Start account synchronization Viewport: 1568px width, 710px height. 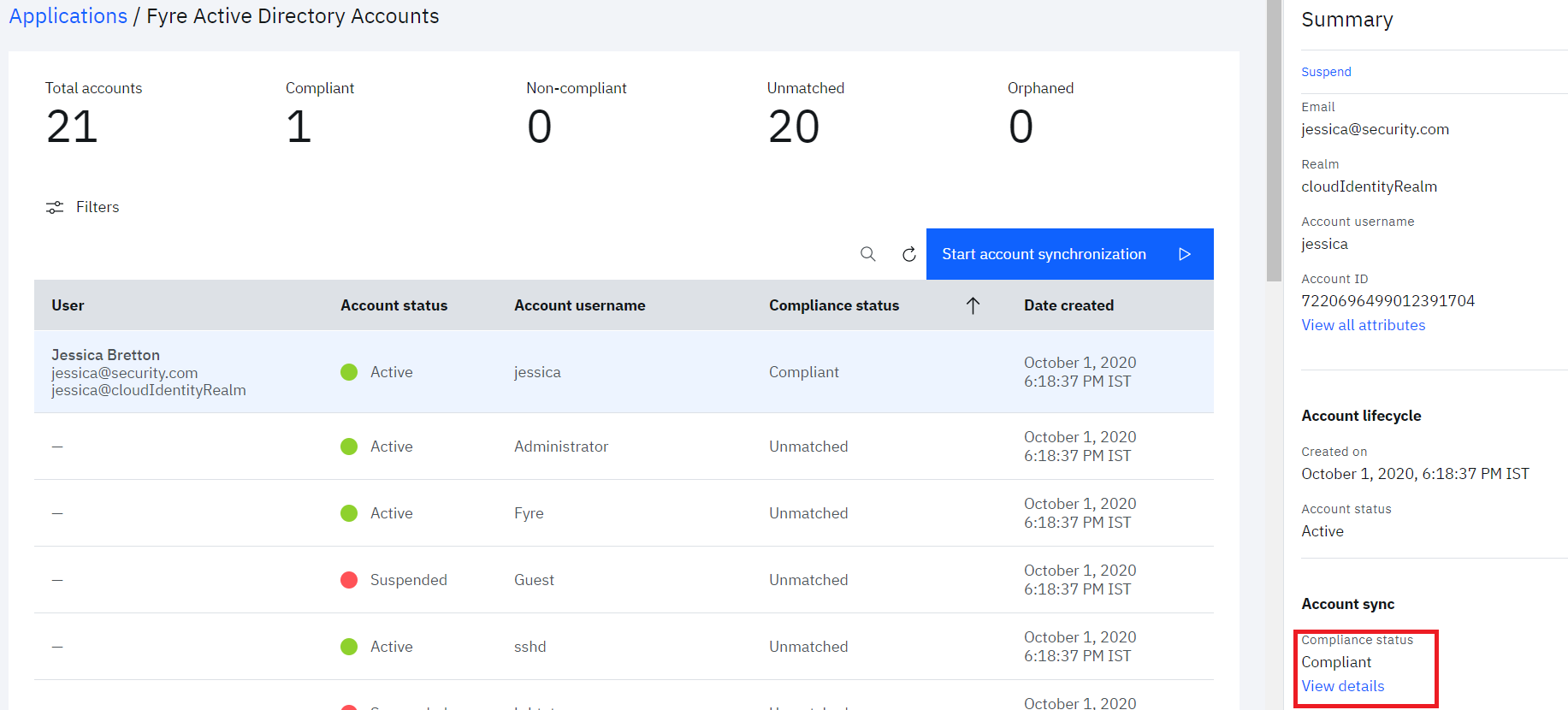click(x=1069, y=254)
